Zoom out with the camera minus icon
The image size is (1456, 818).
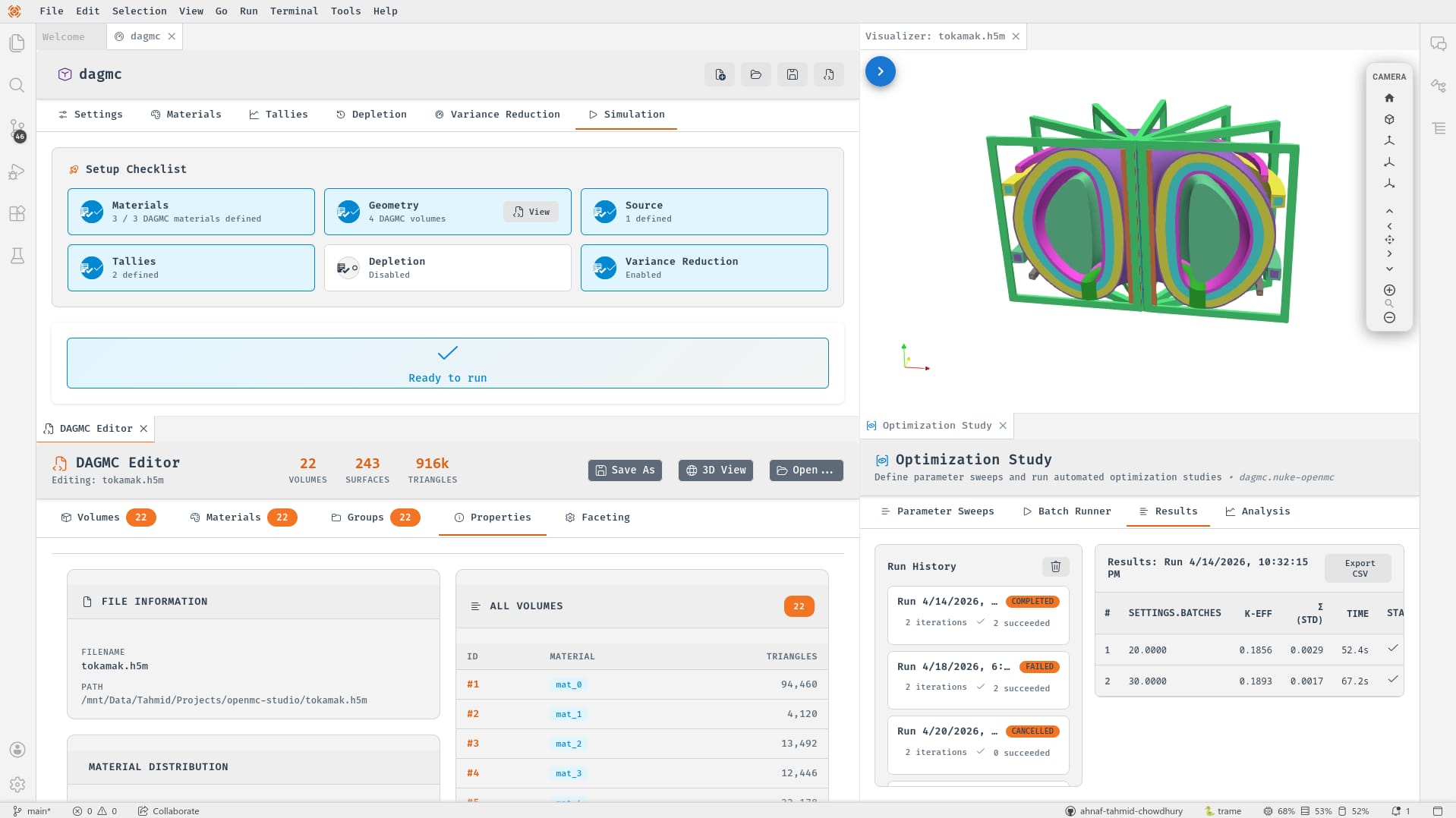tap(1389, 317)
